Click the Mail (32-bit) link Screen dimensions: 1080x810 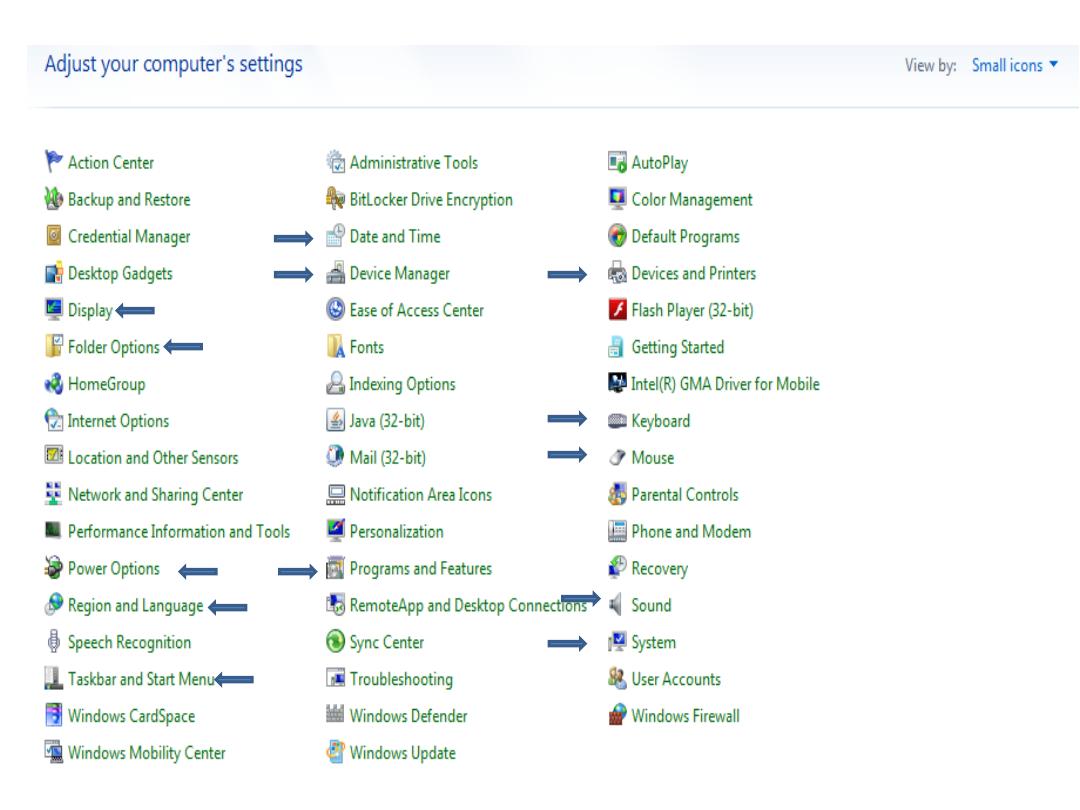pos(388,457)
